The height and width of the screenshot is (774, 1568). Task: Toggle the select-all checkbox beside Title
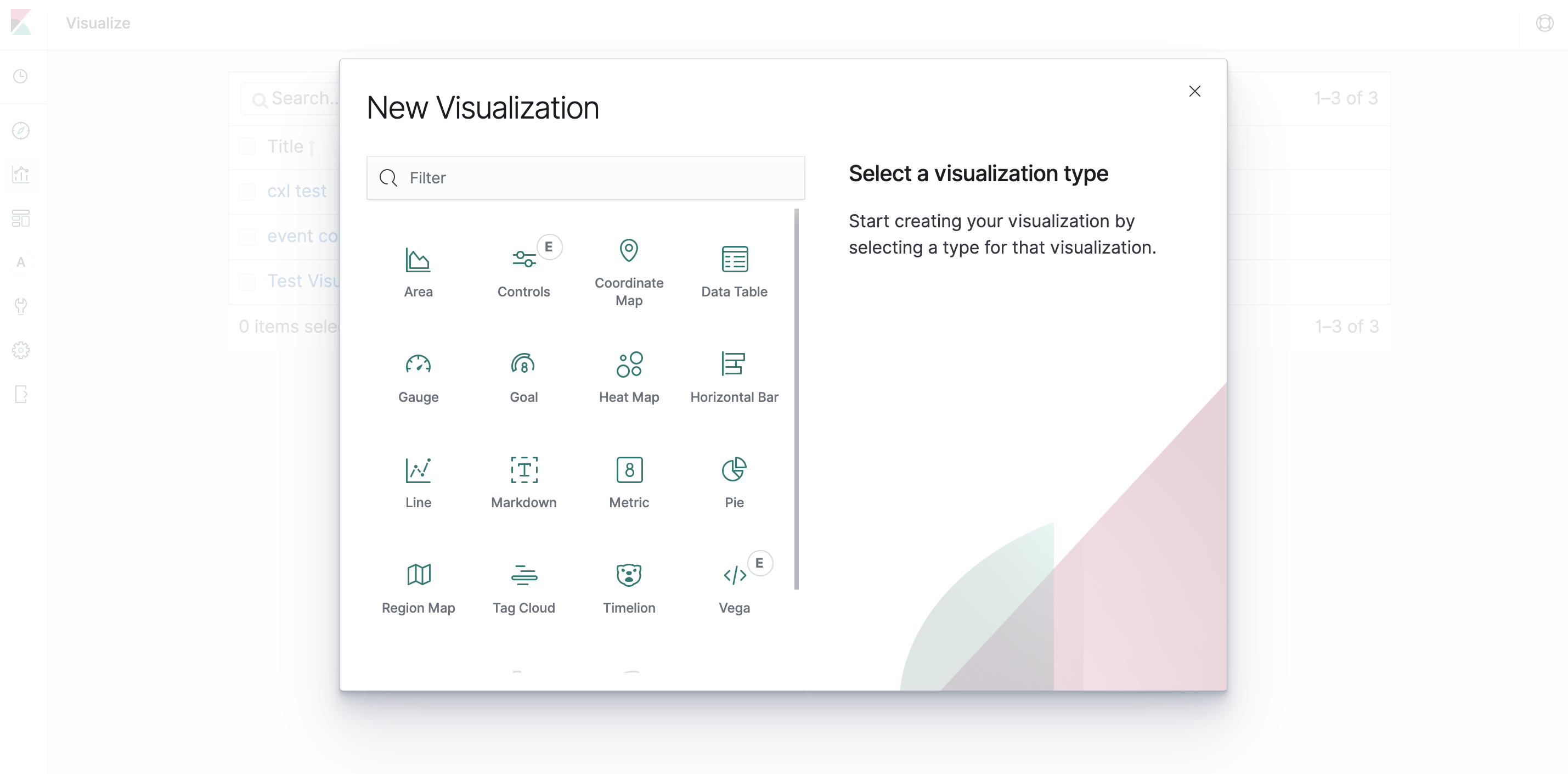pos(247,146)
